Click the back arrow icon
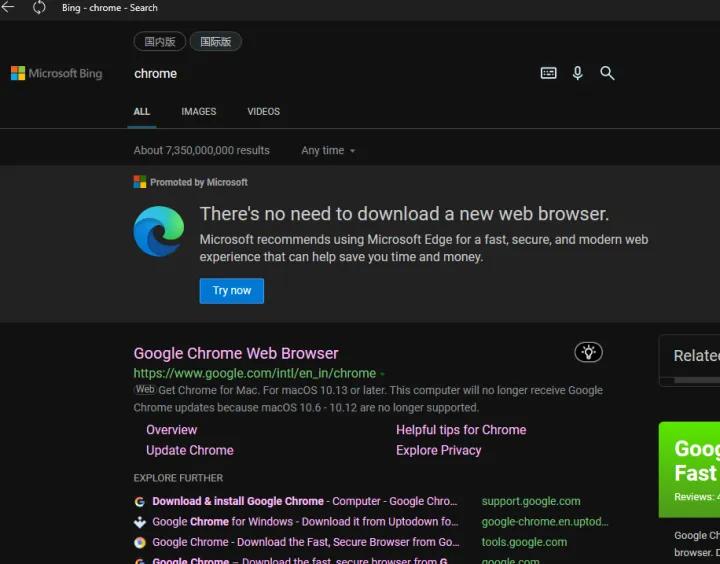Image resolution: width=720 pixels, height=564 pixels. click(x=8, y=7)
